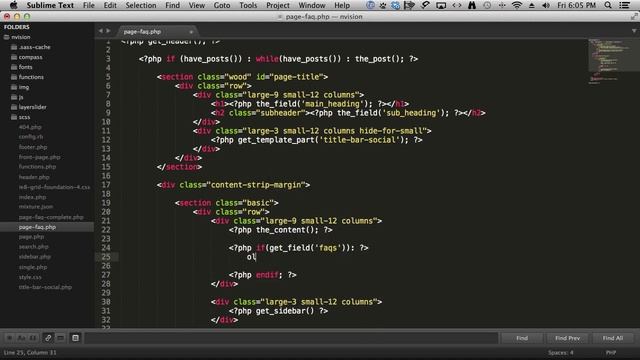The width and height of the screenshot is (640, 360).
Task: Click the find text input field
Action: (x=291, y=338)
